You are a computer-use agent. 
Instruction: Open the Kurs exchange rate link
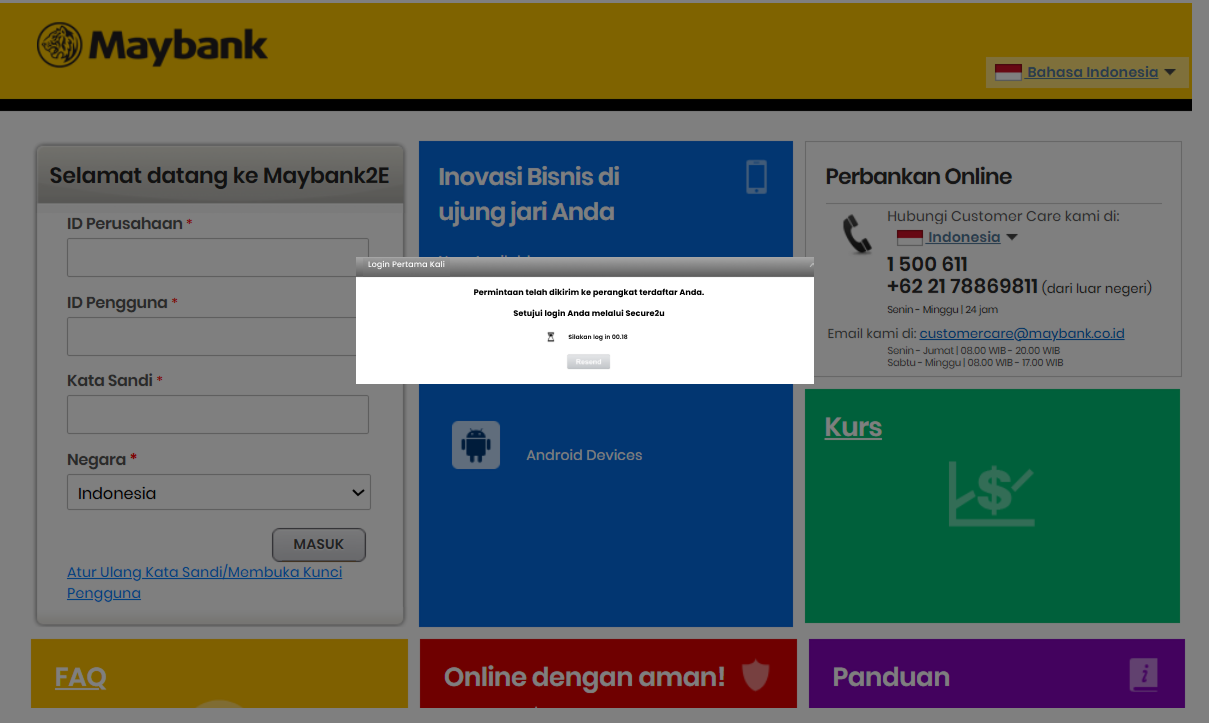853,427
